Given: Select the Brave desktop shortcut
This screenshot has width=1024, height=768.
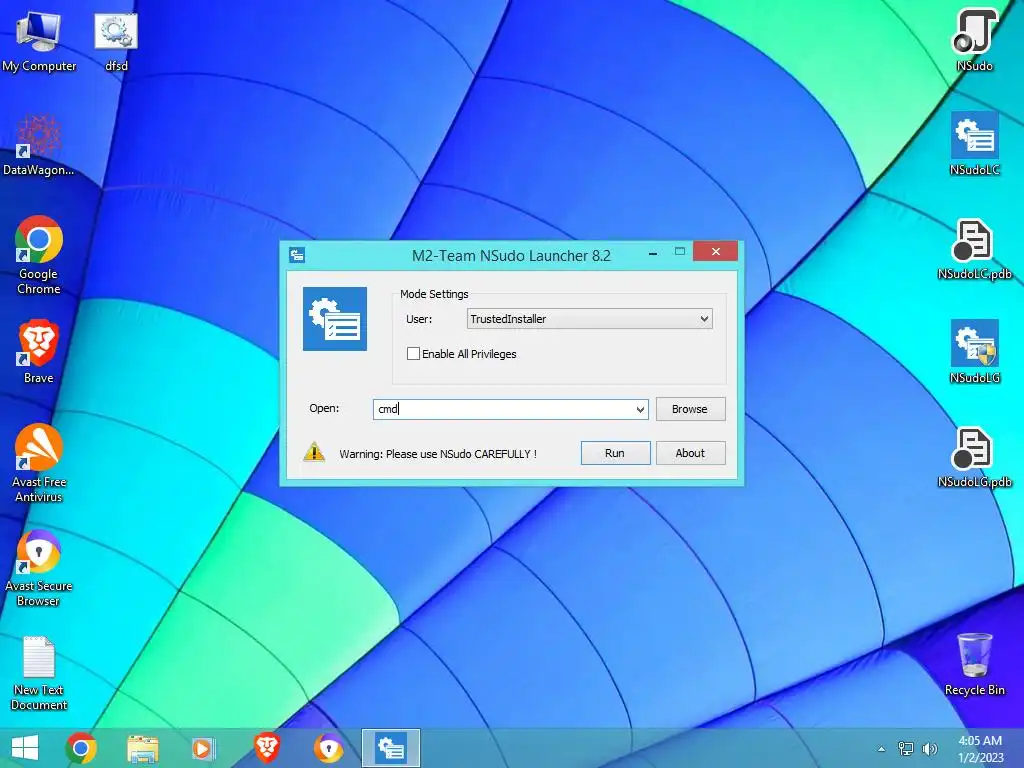Looking at the screenshot, I should (x=39, y=351).
